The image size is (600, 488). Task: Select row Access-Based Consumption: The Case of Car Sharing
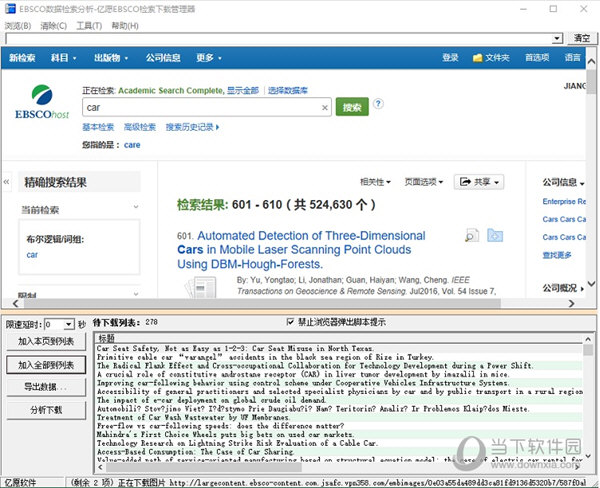point(340,452)
